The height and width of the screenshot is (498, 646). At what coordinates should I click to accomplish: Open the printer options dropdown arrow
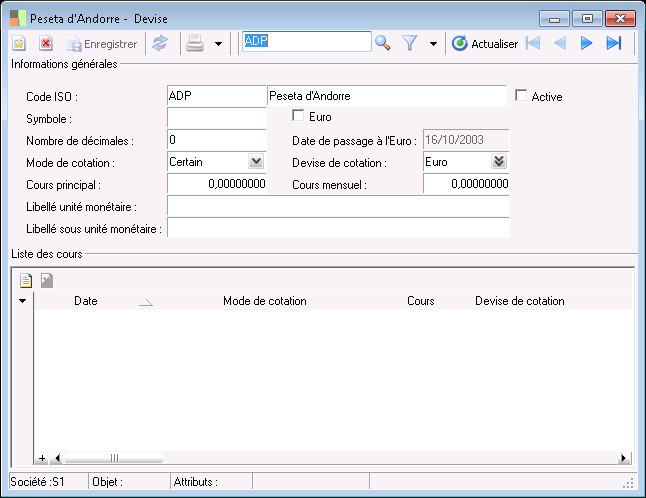(218, 44)
